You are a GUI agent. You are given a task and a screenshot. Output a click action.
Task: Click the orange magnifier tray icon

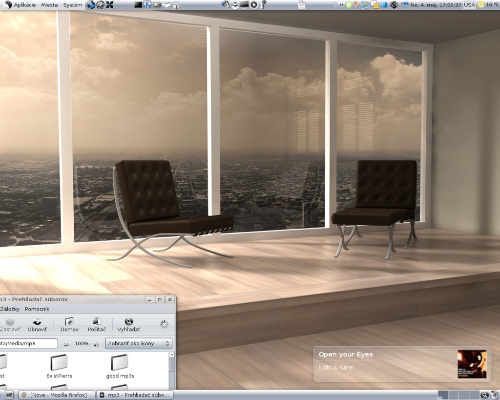click(x=356, y=5)
